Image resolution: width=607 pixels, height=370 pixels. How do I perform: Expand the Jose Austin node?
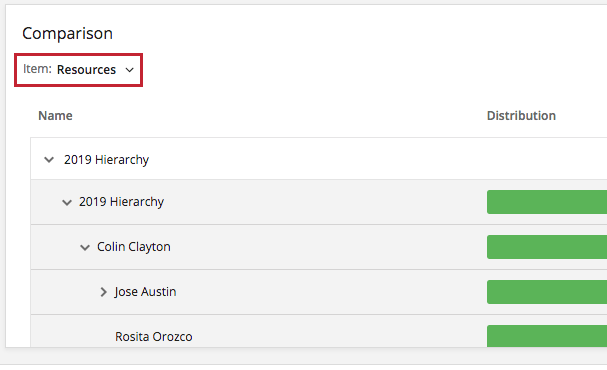[x=103, y=292]
